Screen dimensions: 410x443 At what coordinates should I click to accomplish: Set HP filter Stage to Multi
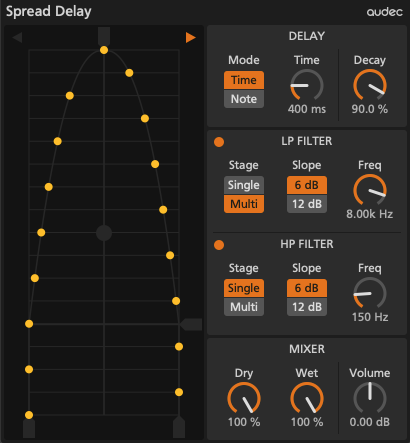click(x=244, y=307)
